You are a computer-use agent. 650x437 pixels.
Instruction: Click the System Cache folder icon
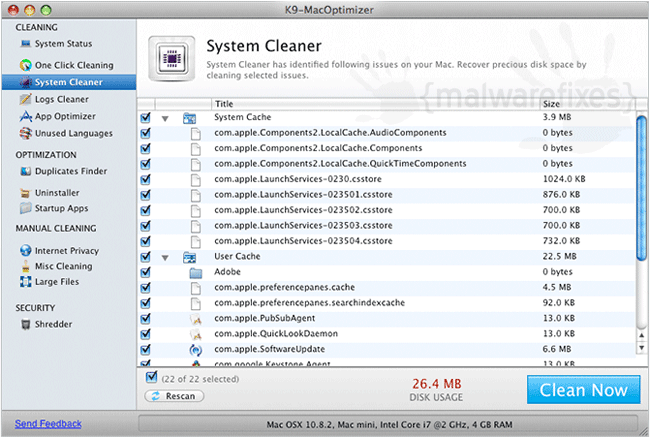189,118
